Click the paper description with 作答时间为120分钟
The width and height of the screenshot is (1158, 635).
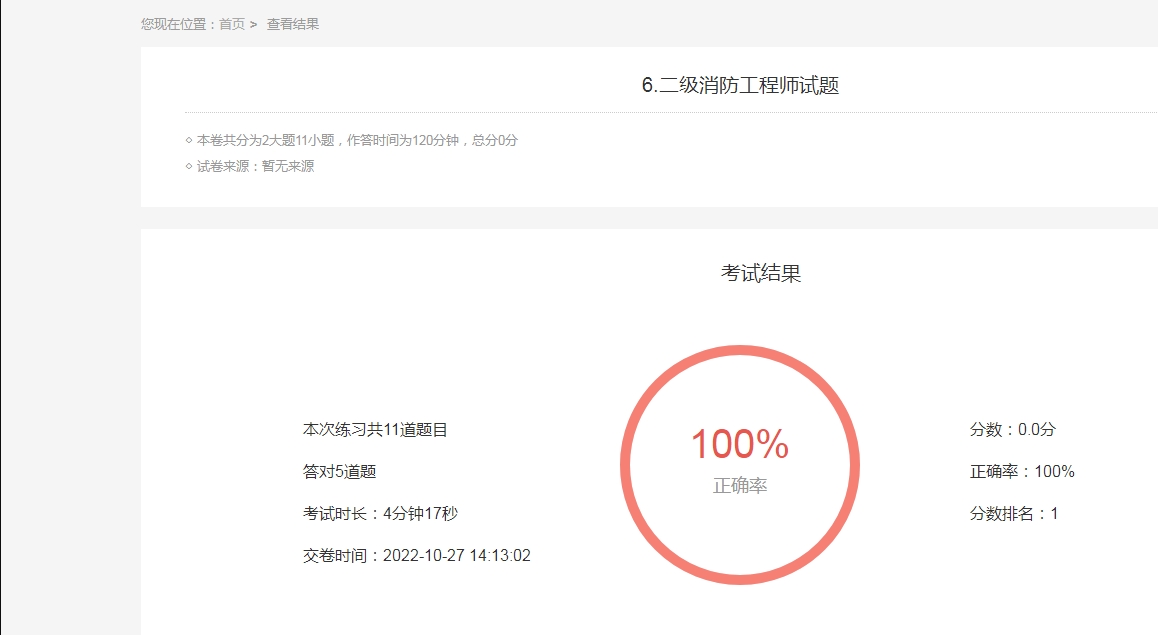point(357,140)
